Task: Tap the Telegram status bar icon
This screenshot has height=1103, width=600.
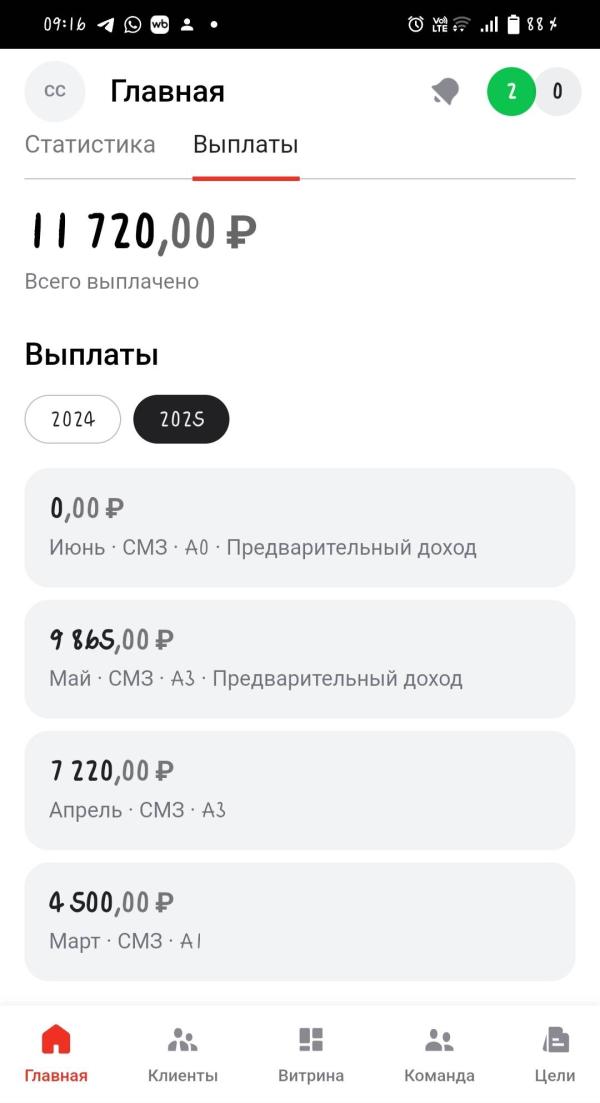Action: [106, 25]
